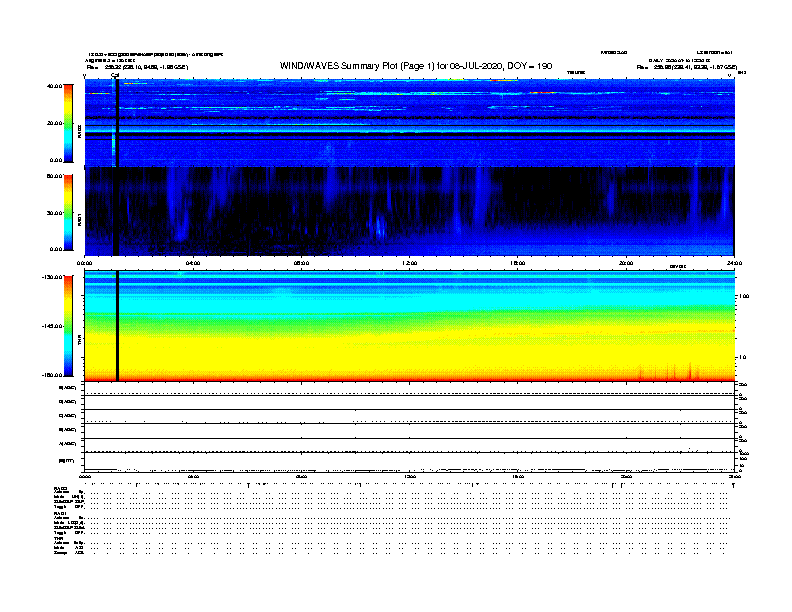Click the 60.00 label on RAD1 scale
This screenshot has height=612, width=792.
(54, 176)
